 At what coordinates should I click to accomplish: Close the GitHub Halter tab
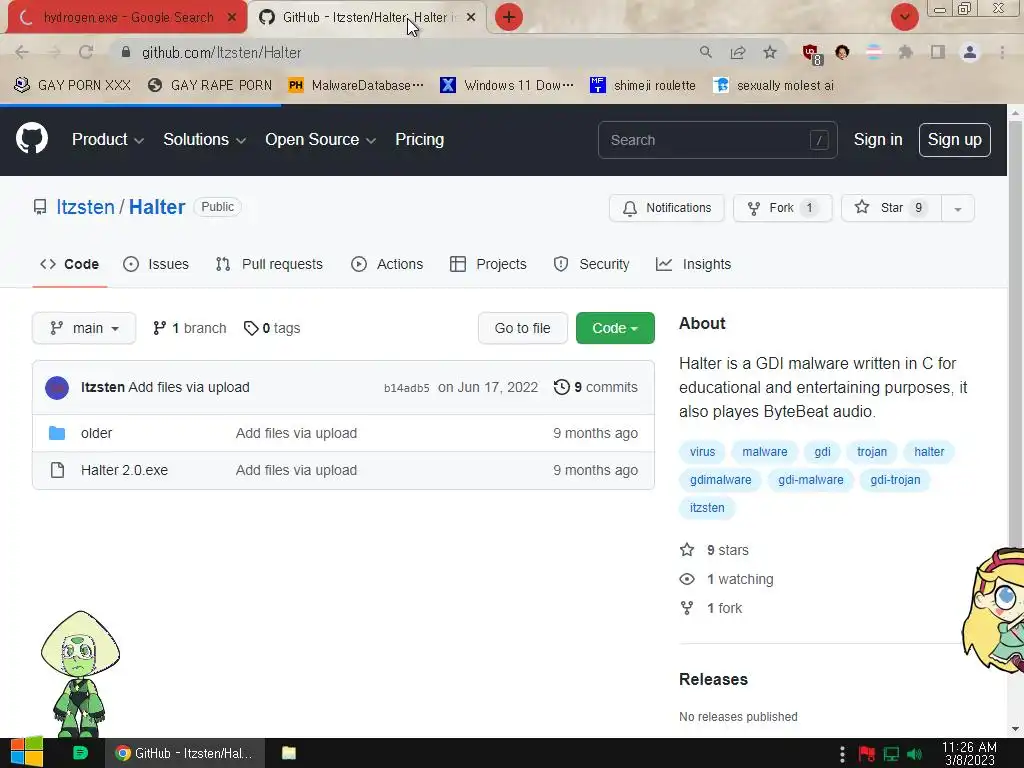coord(471,17)
